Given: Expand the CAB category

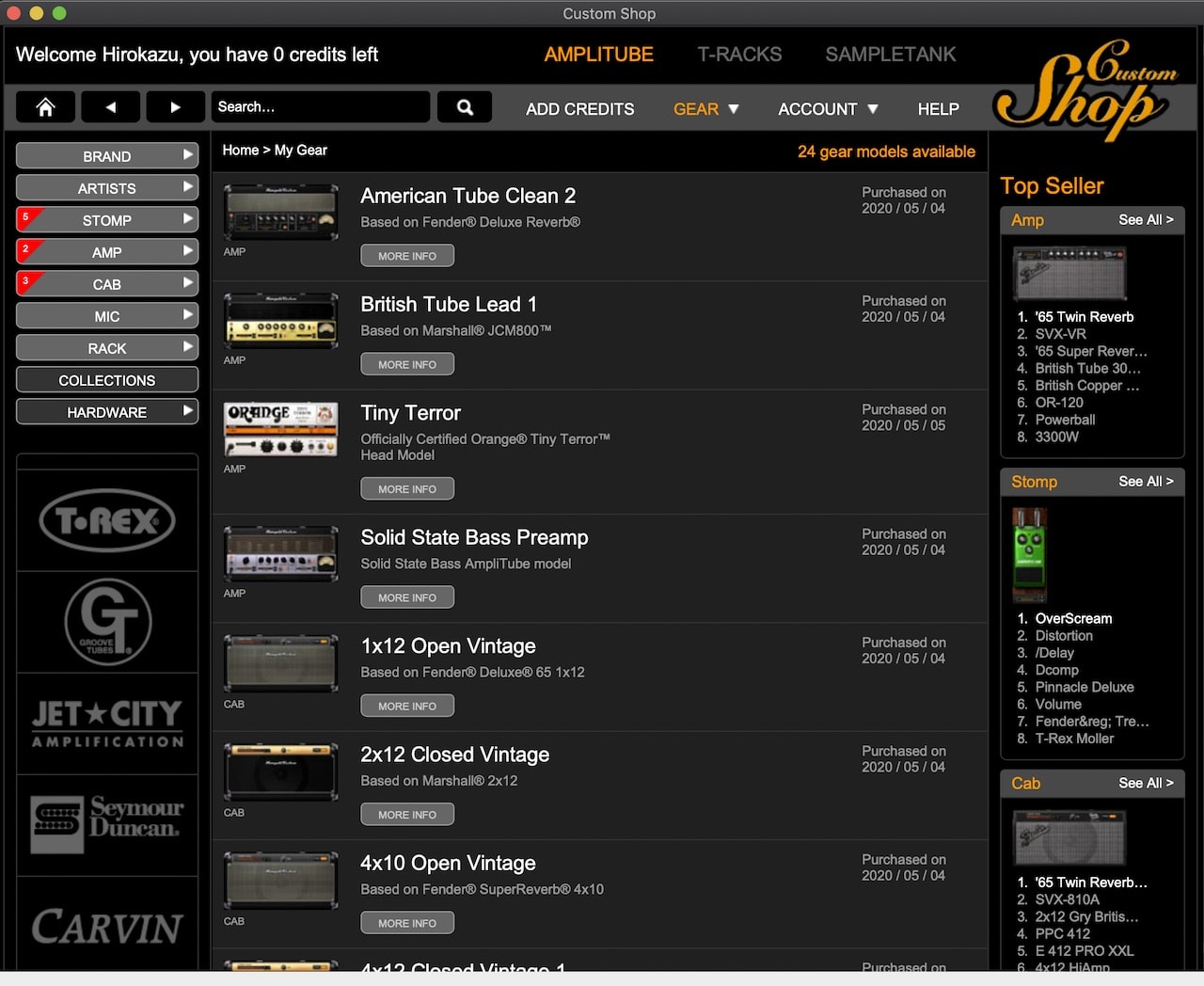Looking at the screenshot, I should click(107, 284).
